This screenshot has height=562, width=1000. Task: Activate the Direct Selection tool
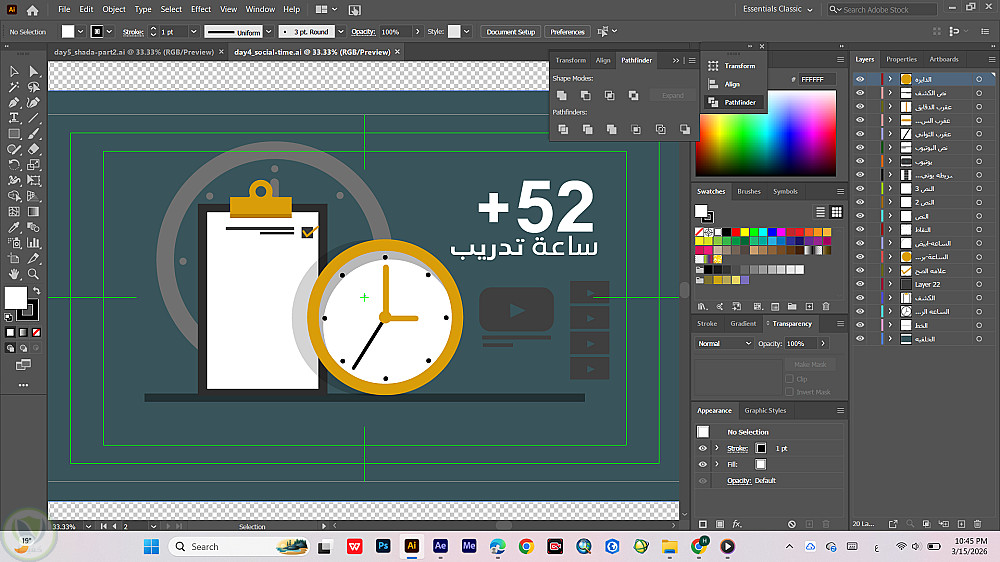[34, 71]
